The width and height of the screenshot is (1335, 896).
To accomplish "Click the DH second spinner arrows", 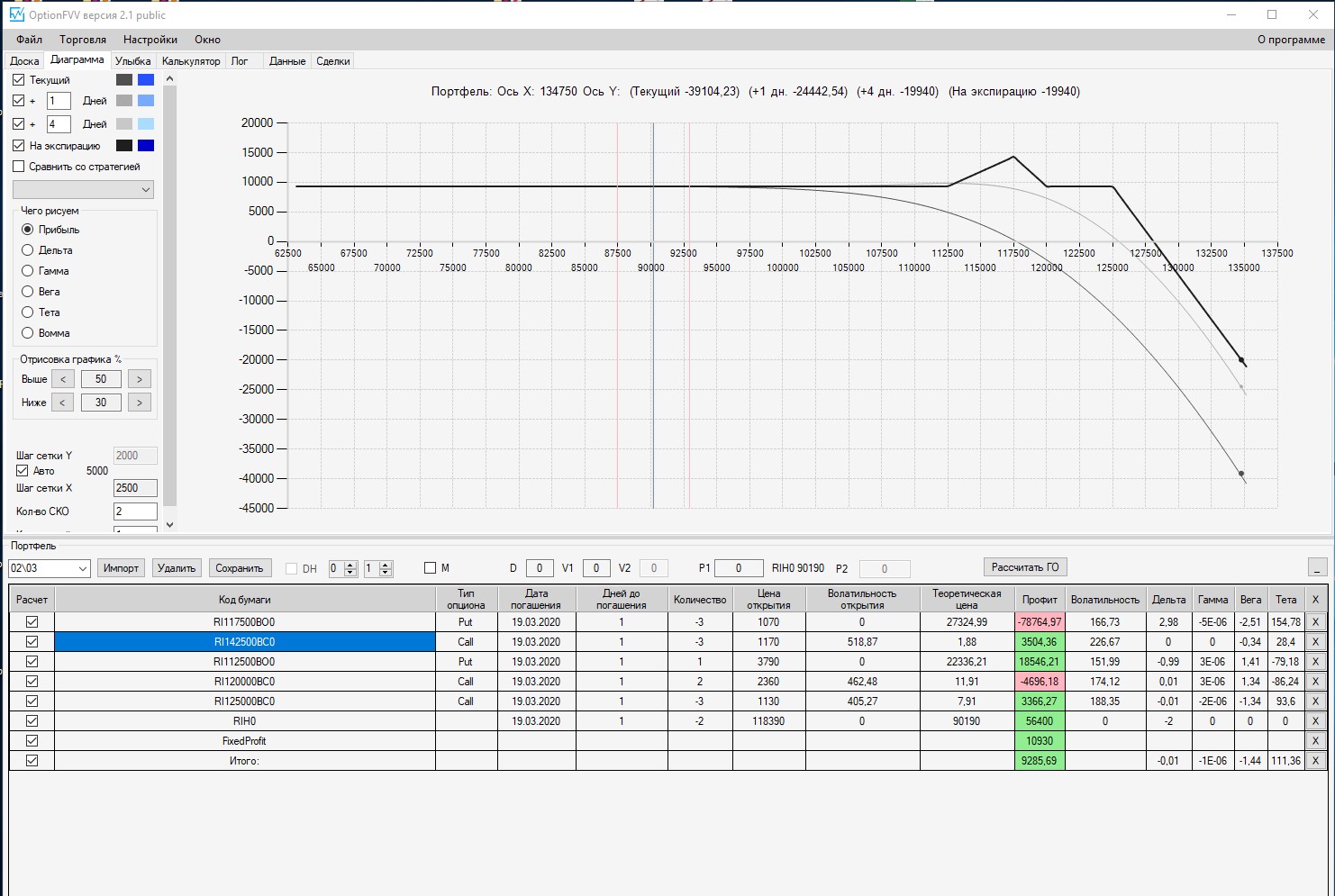I will pos(386,568).
